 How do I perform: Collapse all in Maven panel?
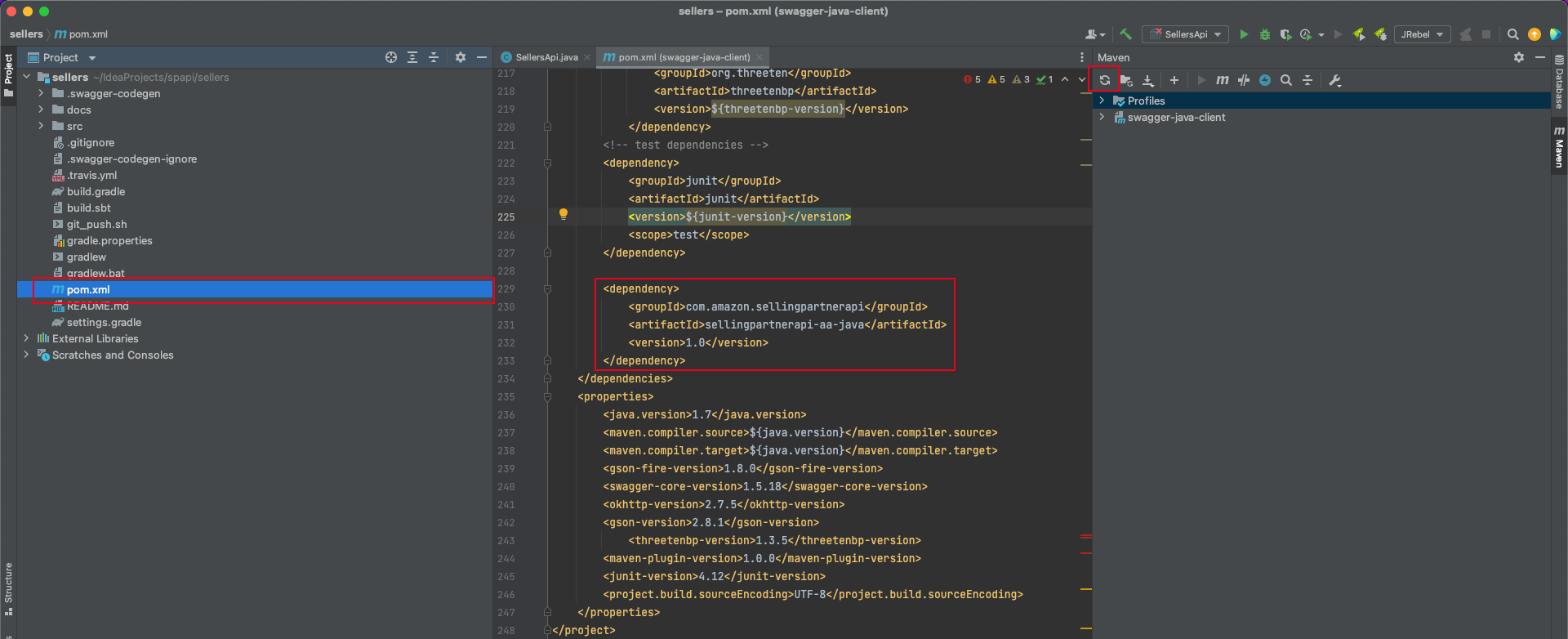(x=1307, y=80)
